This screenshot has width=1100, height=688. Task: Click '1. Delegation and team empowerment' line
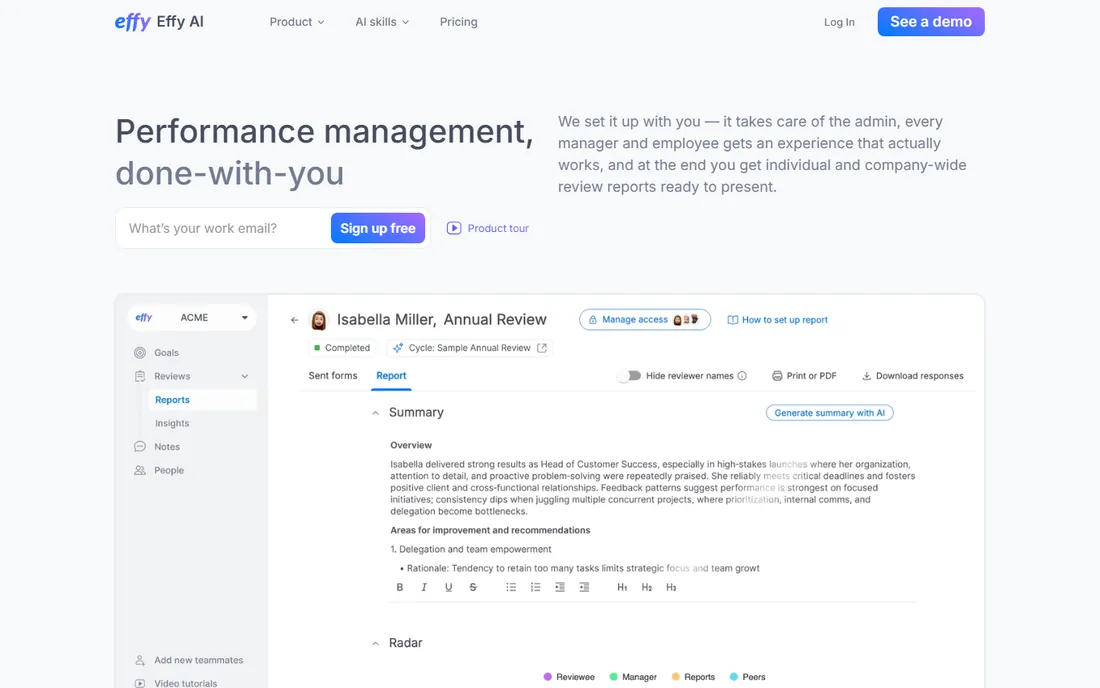[471, 549]
